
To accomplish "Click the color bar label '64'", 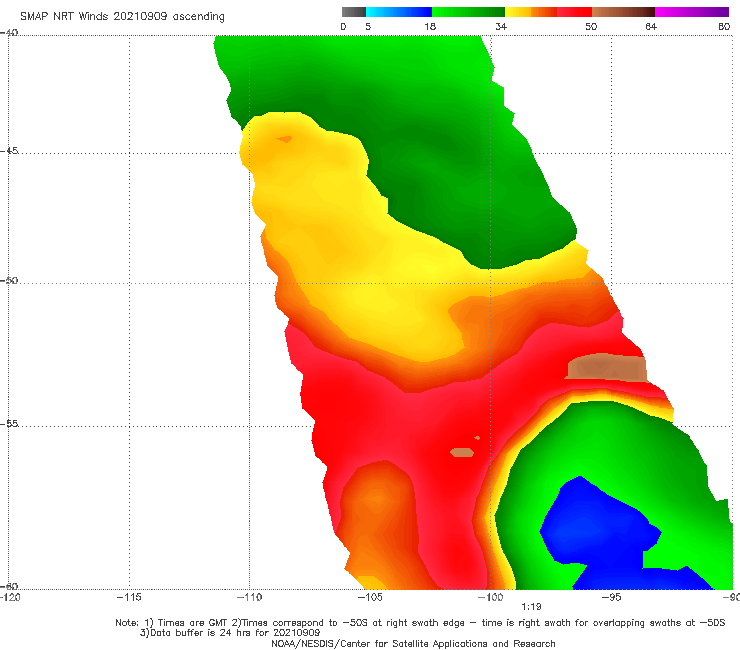I will click(x=651, y=27).
